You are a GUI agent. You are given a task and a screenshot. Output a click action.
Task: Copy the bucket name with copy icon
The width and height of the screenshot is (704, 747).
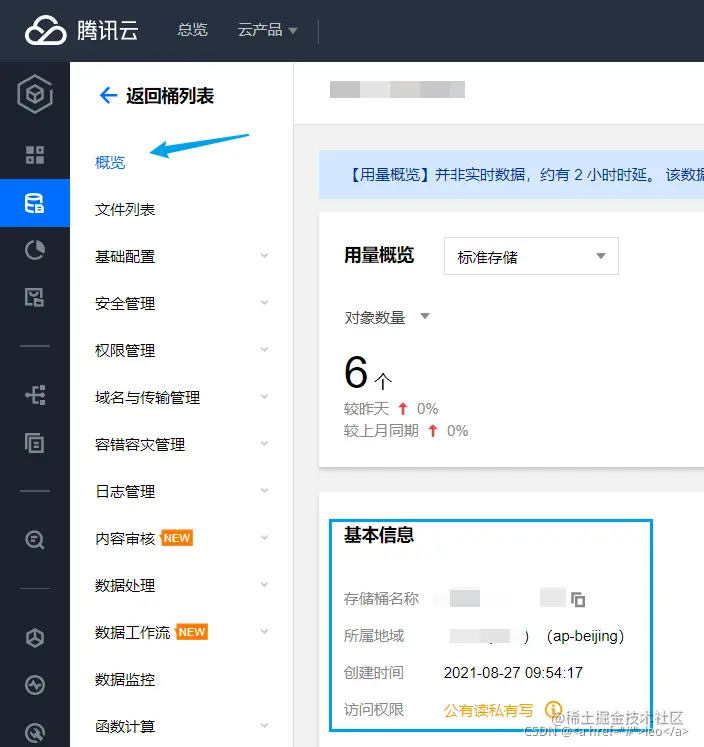point(578,599)
